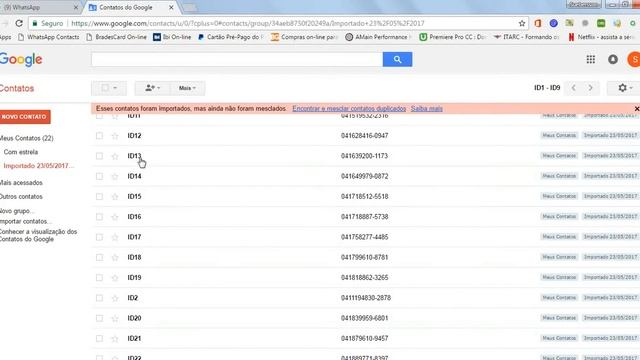The height and width of the screenshot is (360, 640).
Task: Check the box for contact ID13
Action: coord(99,156)
